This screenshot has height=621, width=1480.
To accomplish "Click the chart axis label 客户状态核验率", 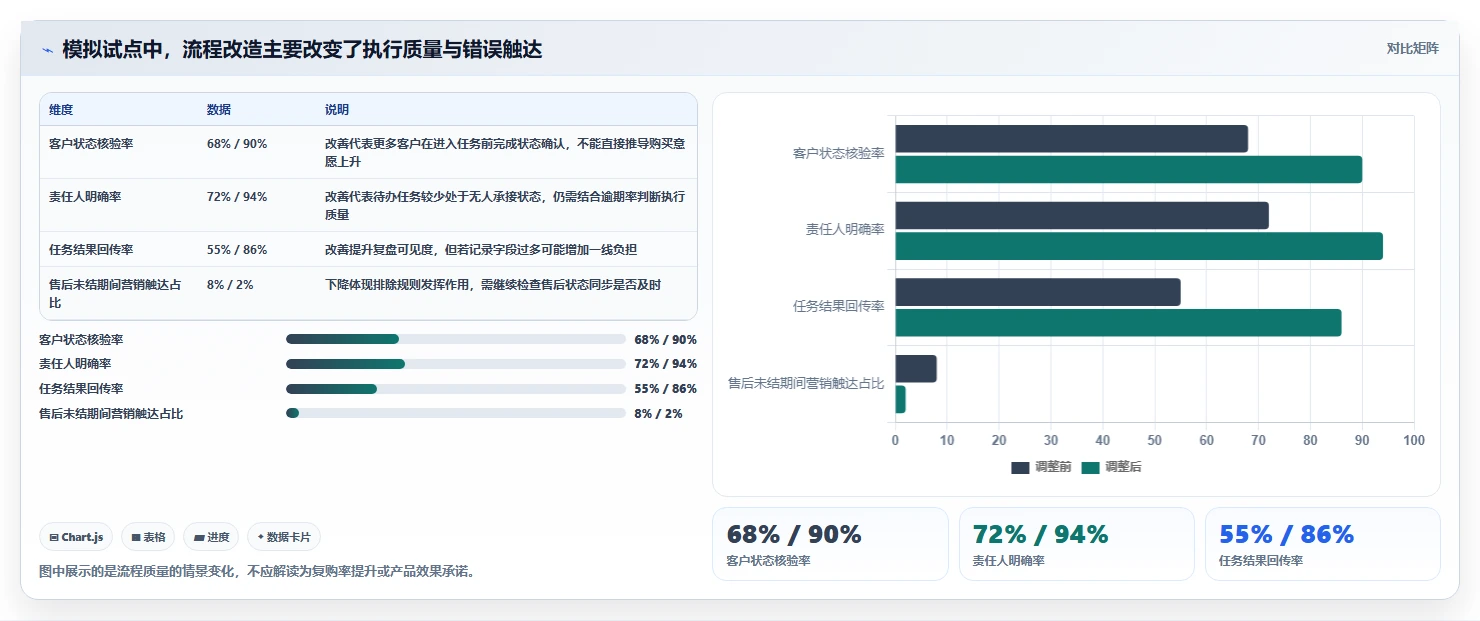I will pos(838,153).
